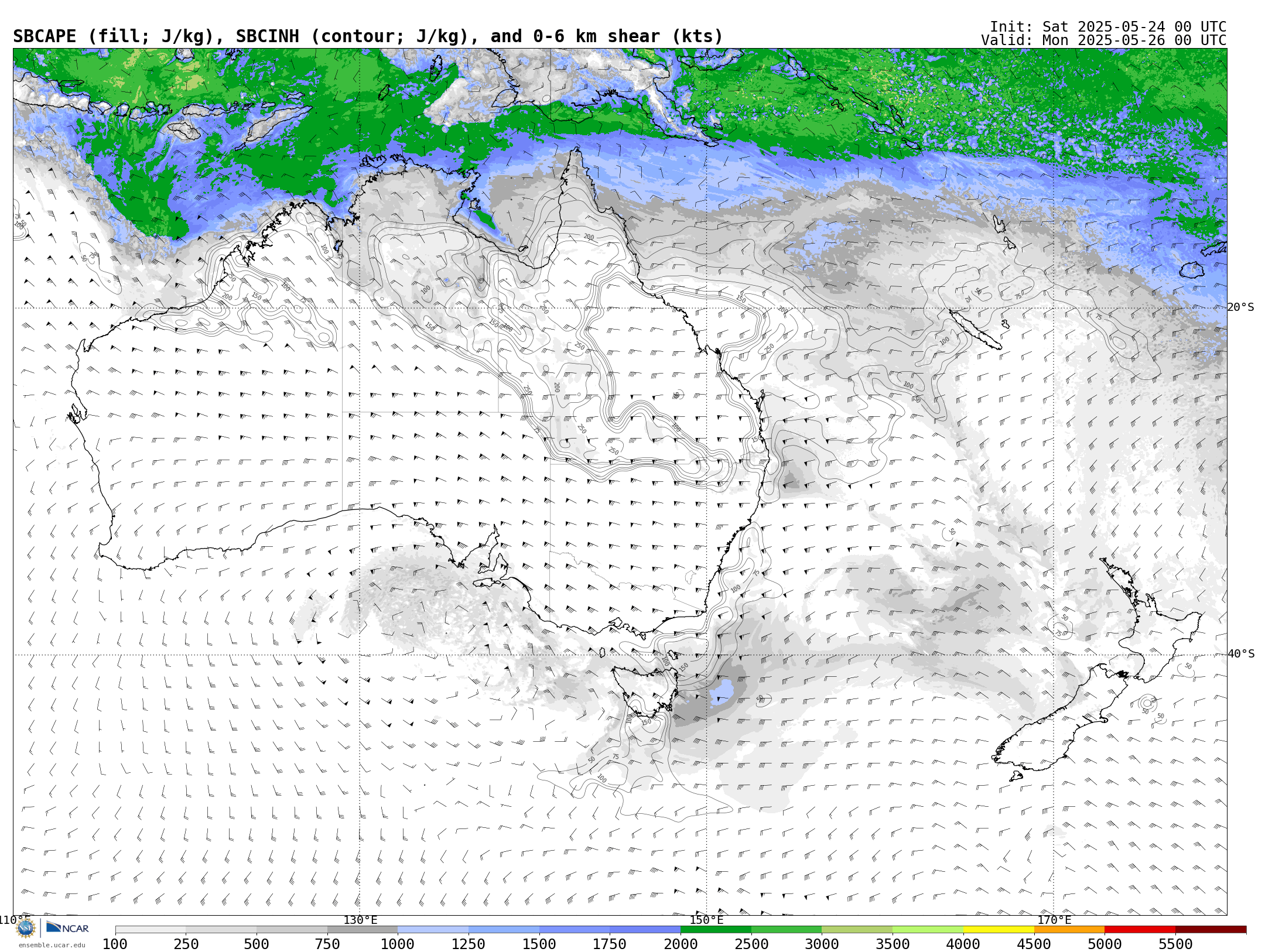Click the 1500 colorbar tick label
The width and height of the screenshot is (1265, 952).
[x=539, y=944]
